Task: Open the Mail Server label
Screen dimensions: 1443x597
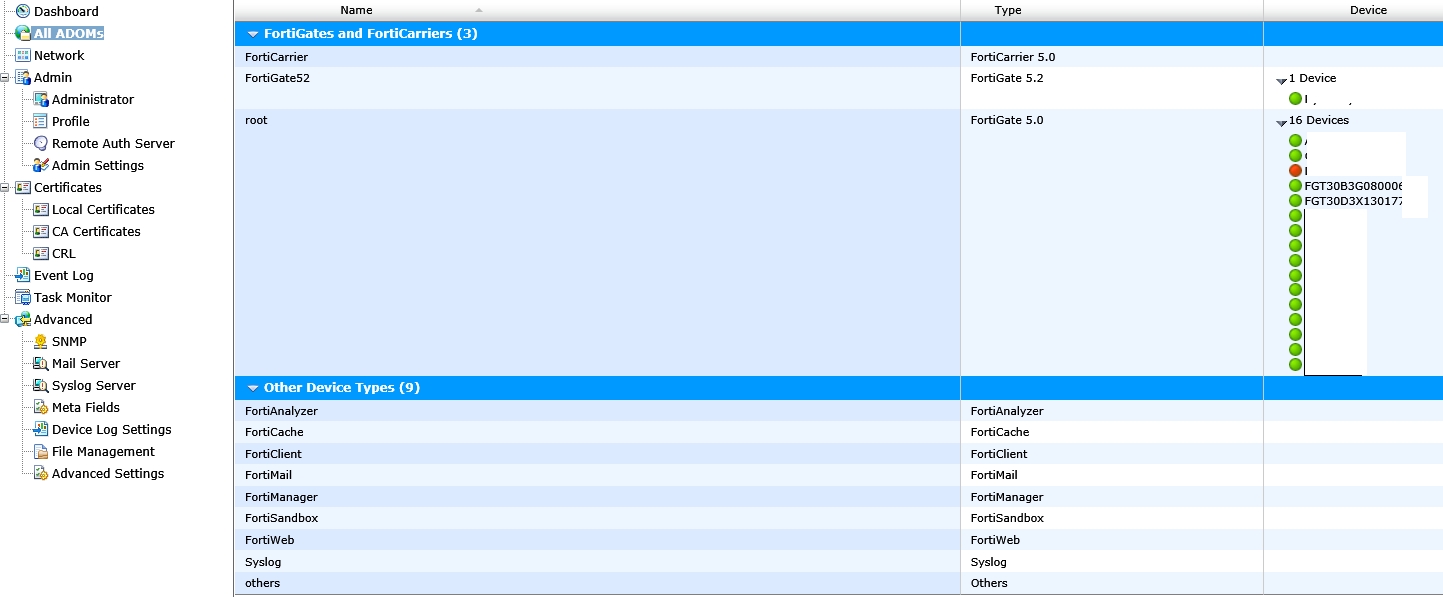Action: point(86,363)
